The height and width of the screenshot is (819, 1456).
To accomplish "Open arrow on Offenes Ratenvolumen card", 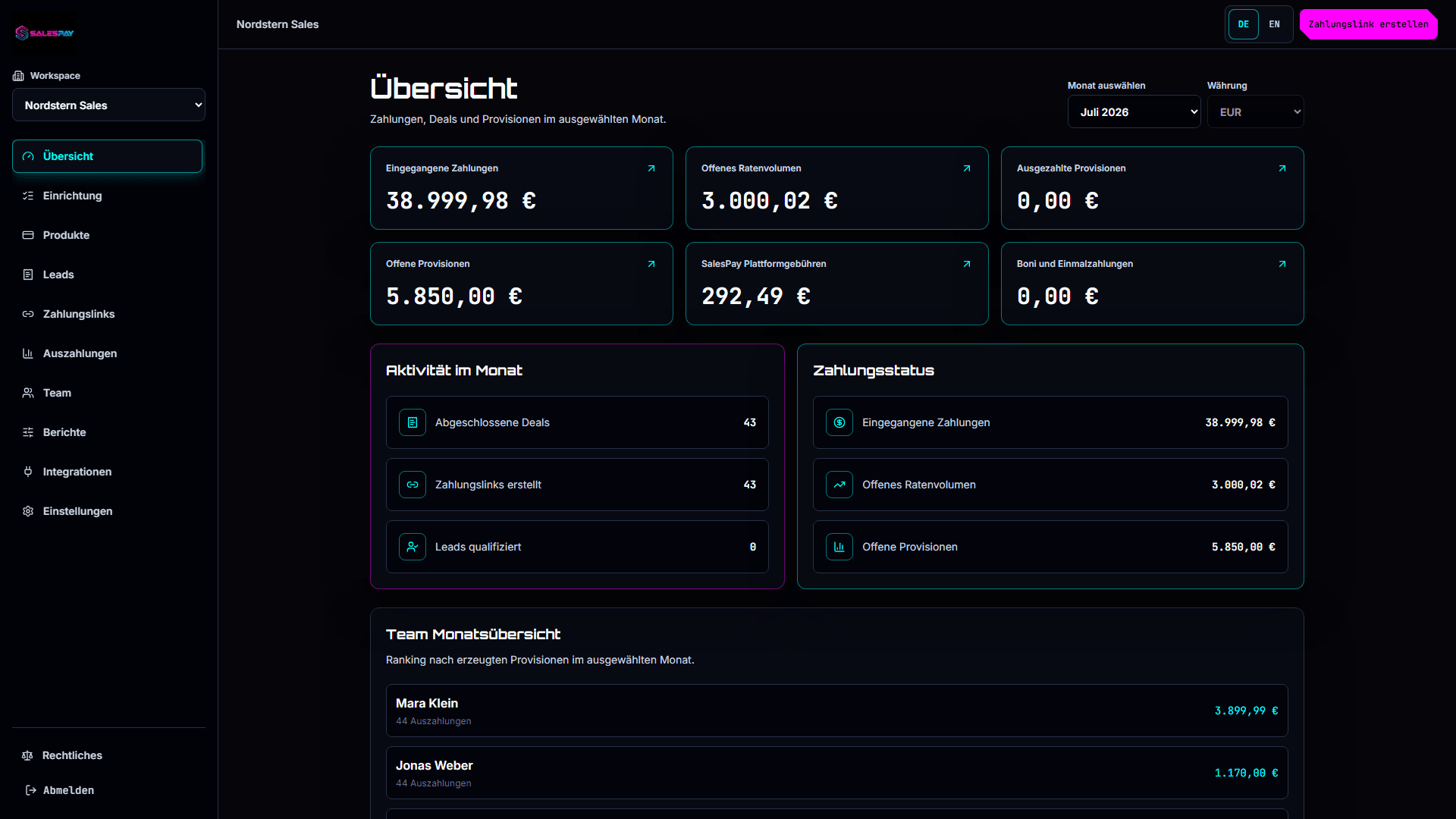I will coord(967,168).
